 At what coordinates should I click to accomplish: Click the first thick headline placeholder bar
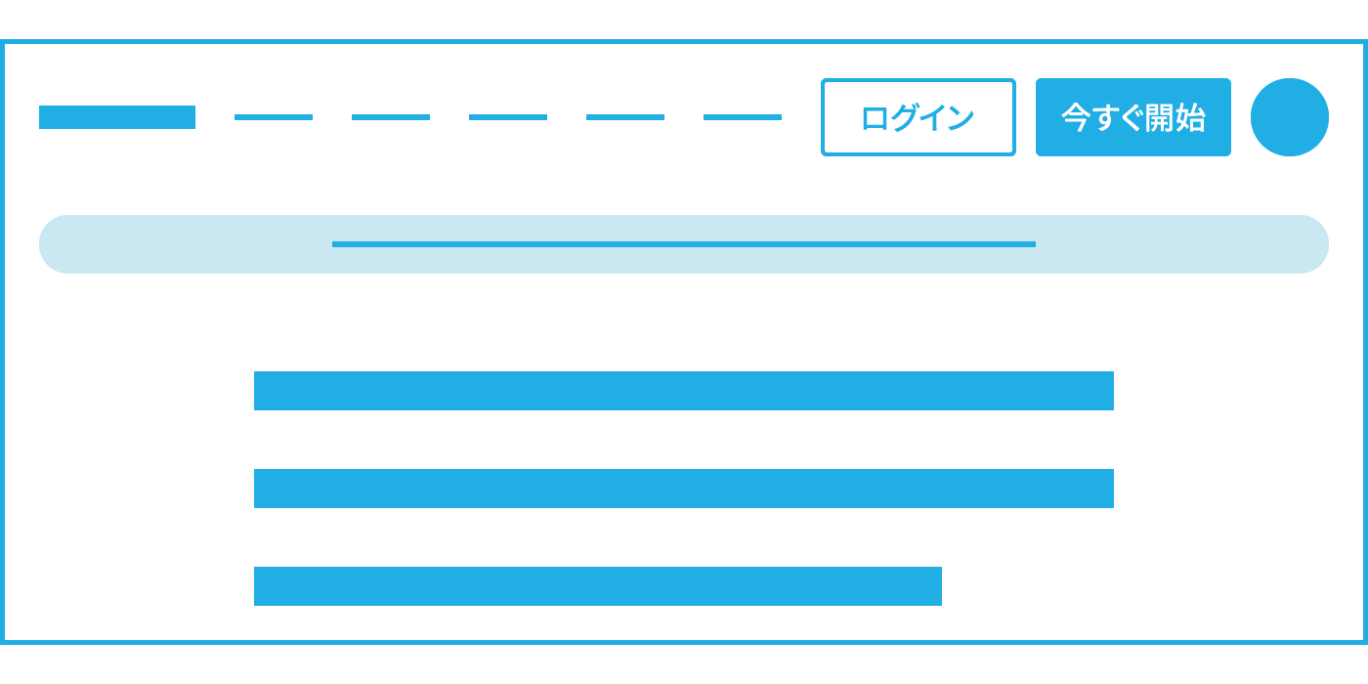coord(684,391)
